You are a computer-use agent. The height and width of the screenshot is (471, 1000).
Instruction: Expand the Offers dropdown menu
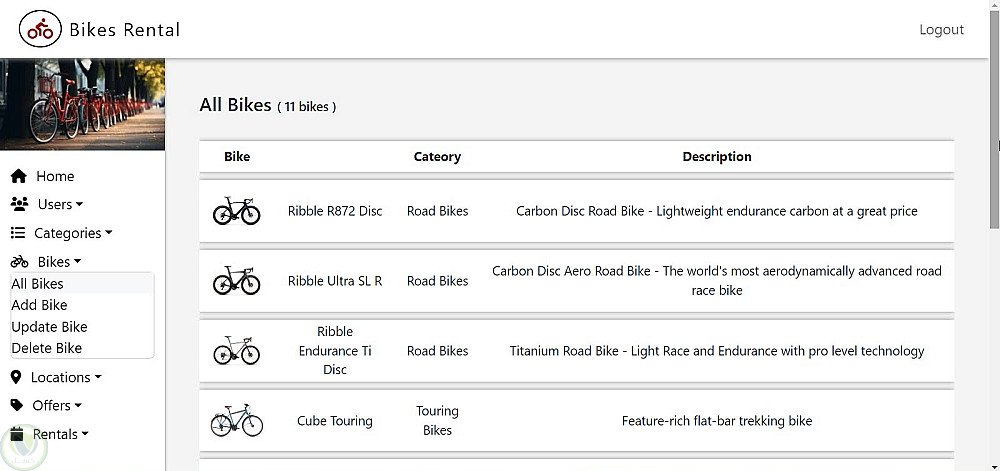coord(56,405)
